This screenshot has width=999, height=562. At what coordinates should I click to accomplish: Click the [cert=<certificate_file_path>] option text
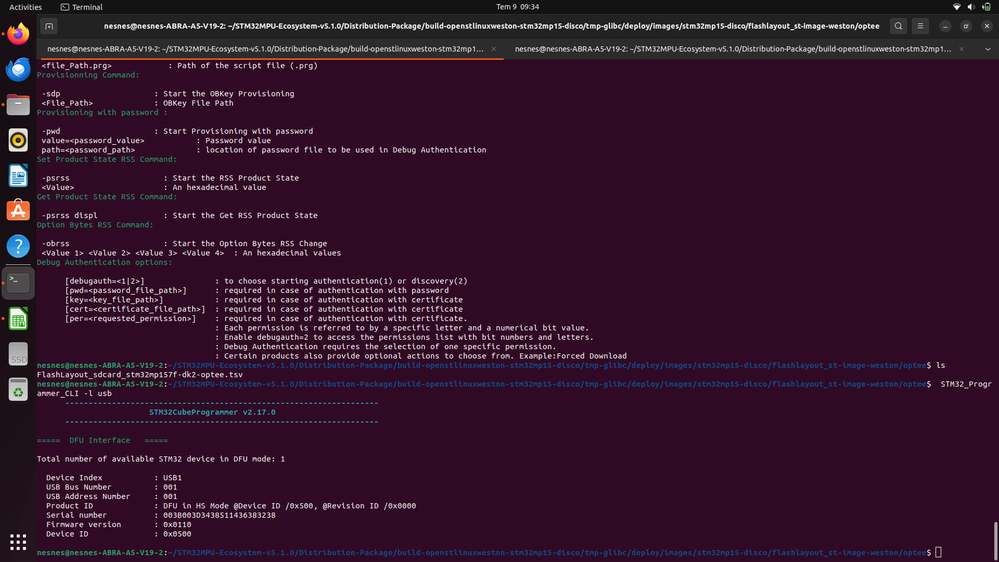click(x=135, y=309)
